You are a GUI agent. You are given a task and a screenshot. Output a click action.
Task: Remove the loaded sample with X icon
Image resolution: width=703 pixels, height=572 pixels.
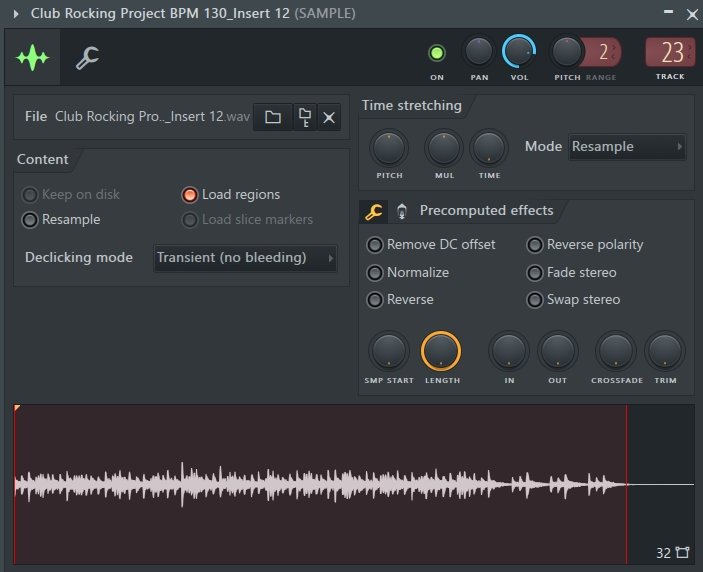pyautogui.click(x=329, y=117)
